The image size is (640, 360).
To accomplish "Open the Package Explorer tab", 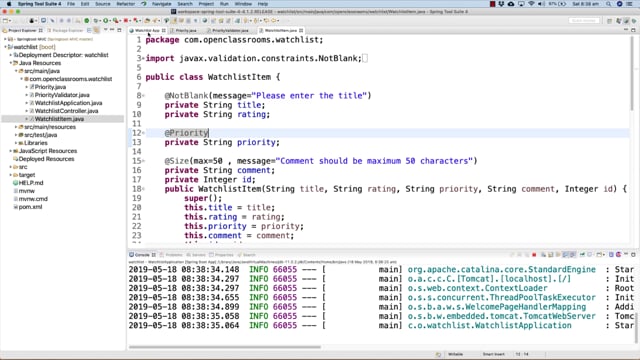I will point(67,30).
